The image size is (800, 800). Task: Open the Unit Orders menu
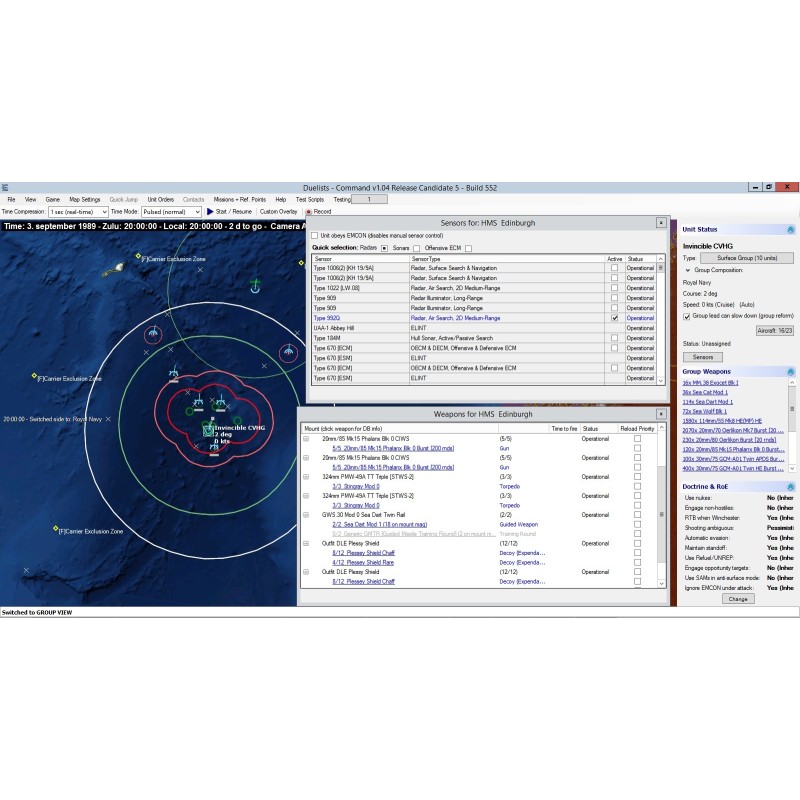[x=160, y=199]
